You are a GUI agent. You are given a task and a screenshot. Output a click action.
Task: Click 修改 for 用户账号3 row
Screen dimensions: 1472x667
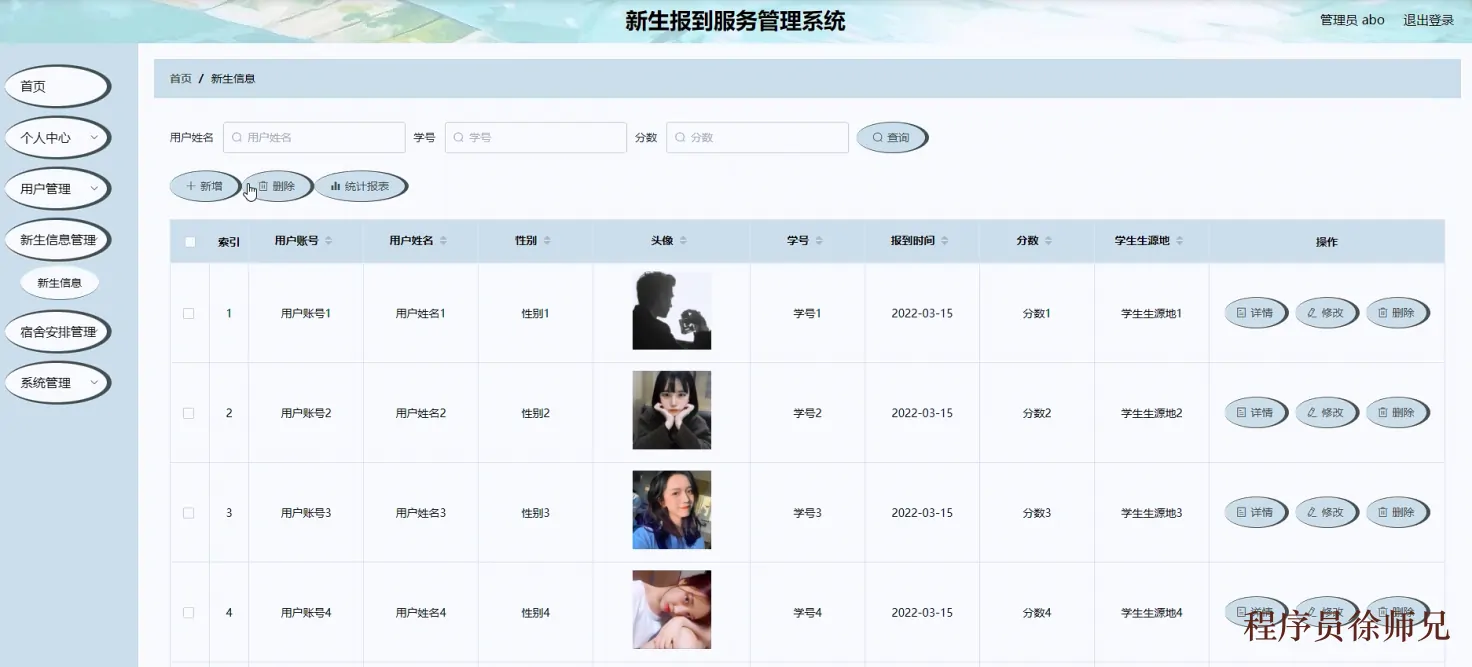tap(1327, 513)
